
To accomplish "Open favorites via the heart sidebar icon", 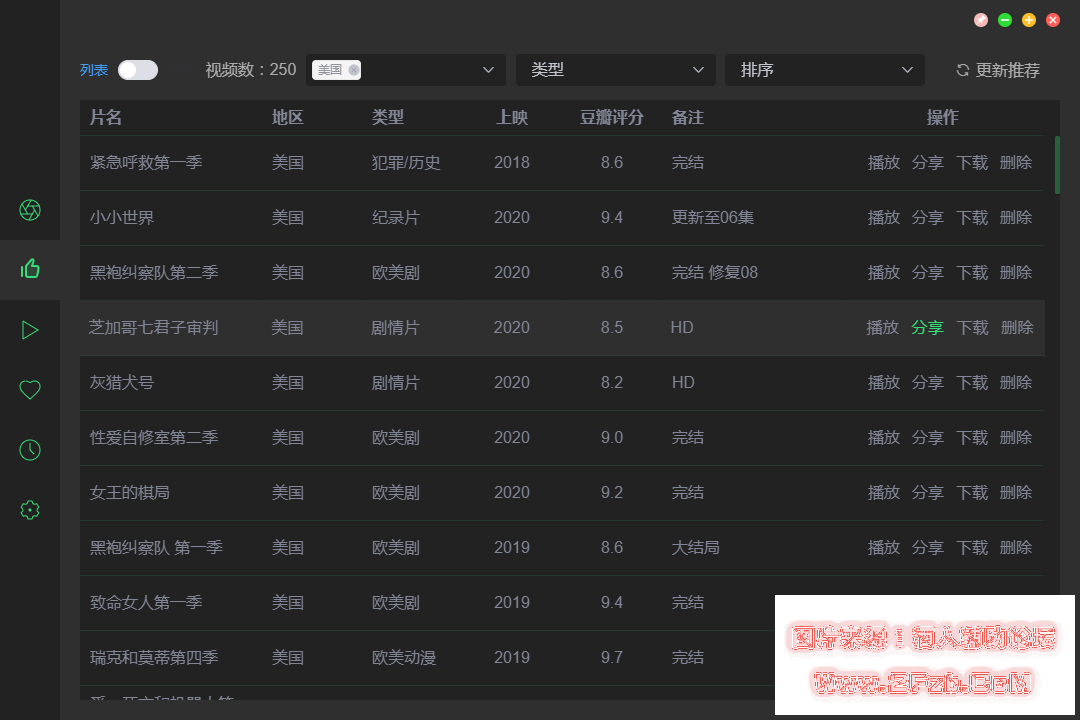I will coord(30,390).
